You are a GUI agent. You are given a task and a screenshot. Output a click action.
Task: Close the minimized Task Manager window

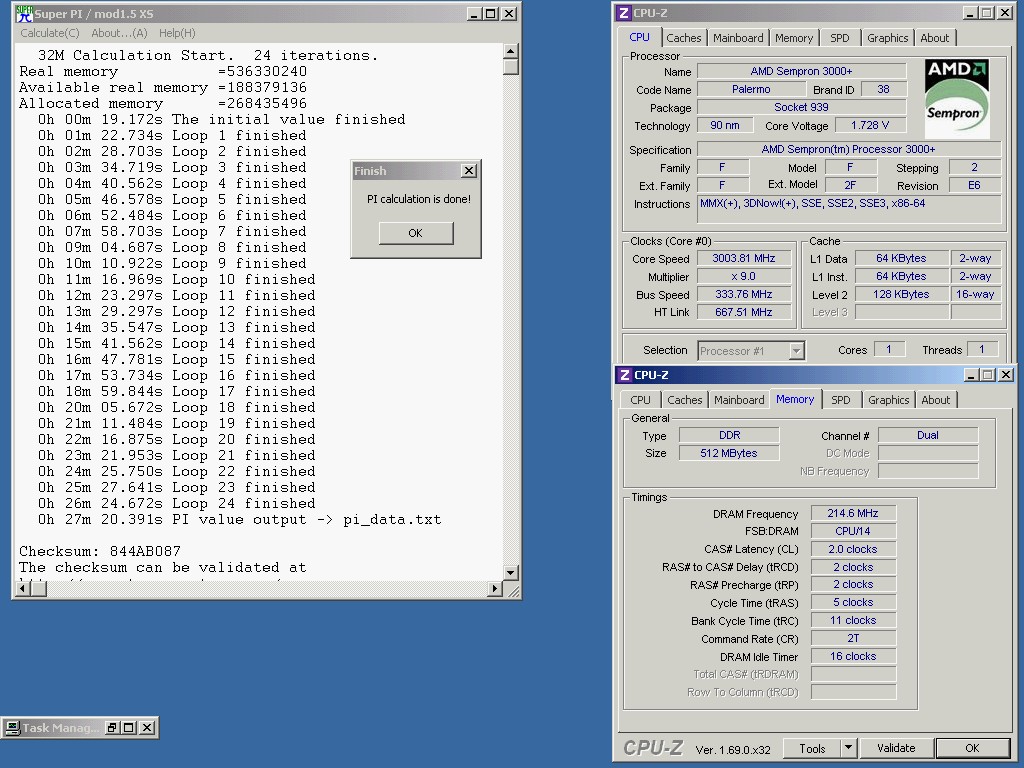(148, 728)
